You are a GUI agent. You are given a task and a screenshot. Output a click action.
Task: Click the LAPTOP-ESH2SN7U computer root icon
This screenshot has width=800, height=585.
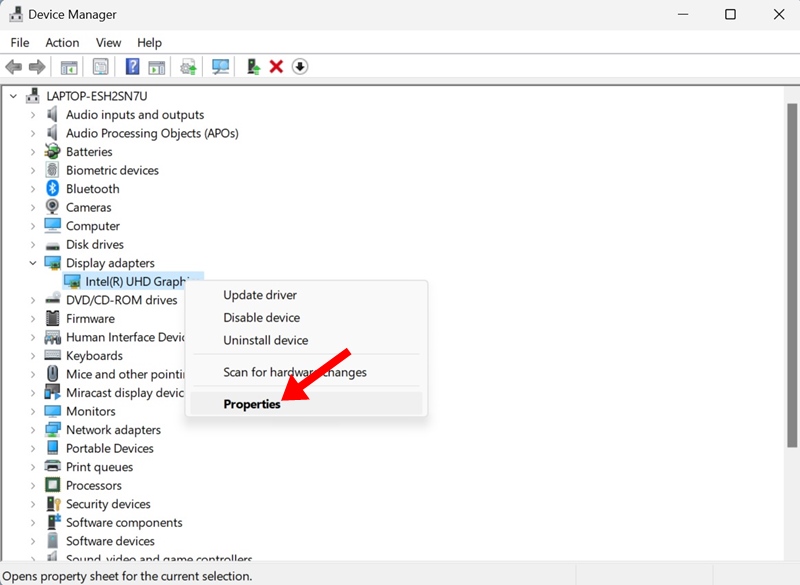coord(33,95)
